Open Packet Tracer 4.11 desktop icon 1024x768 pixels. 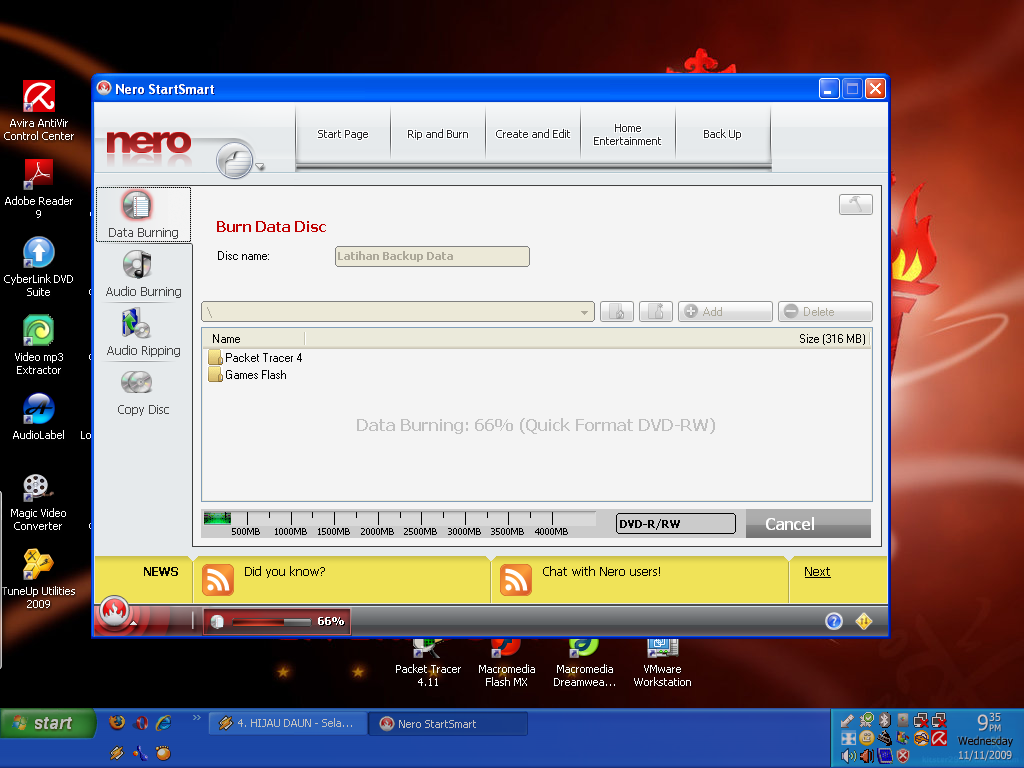(x=428, y=663)
